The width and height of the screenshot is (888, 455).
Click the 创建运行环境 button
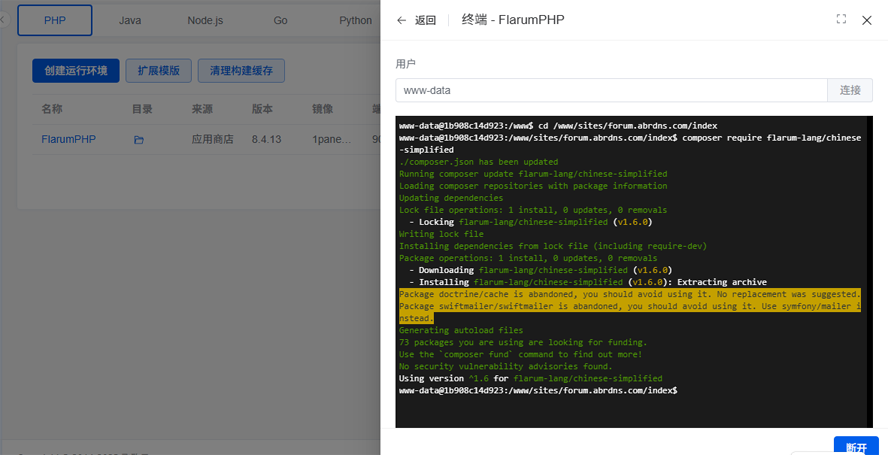tap(76, 71)
